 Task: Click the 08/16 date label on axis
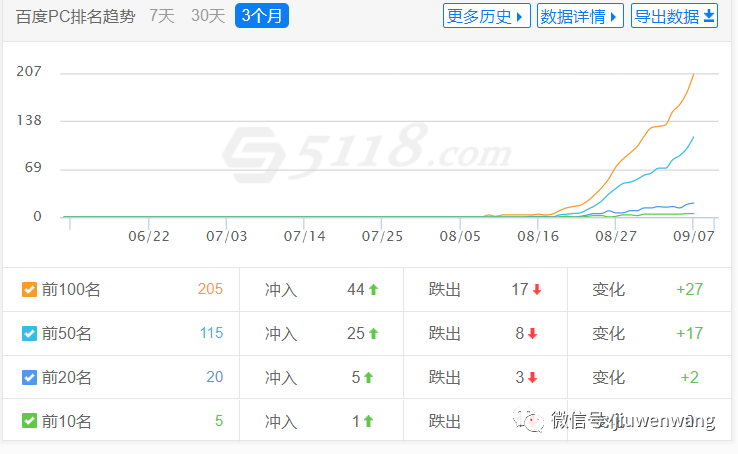coord(538,236)
